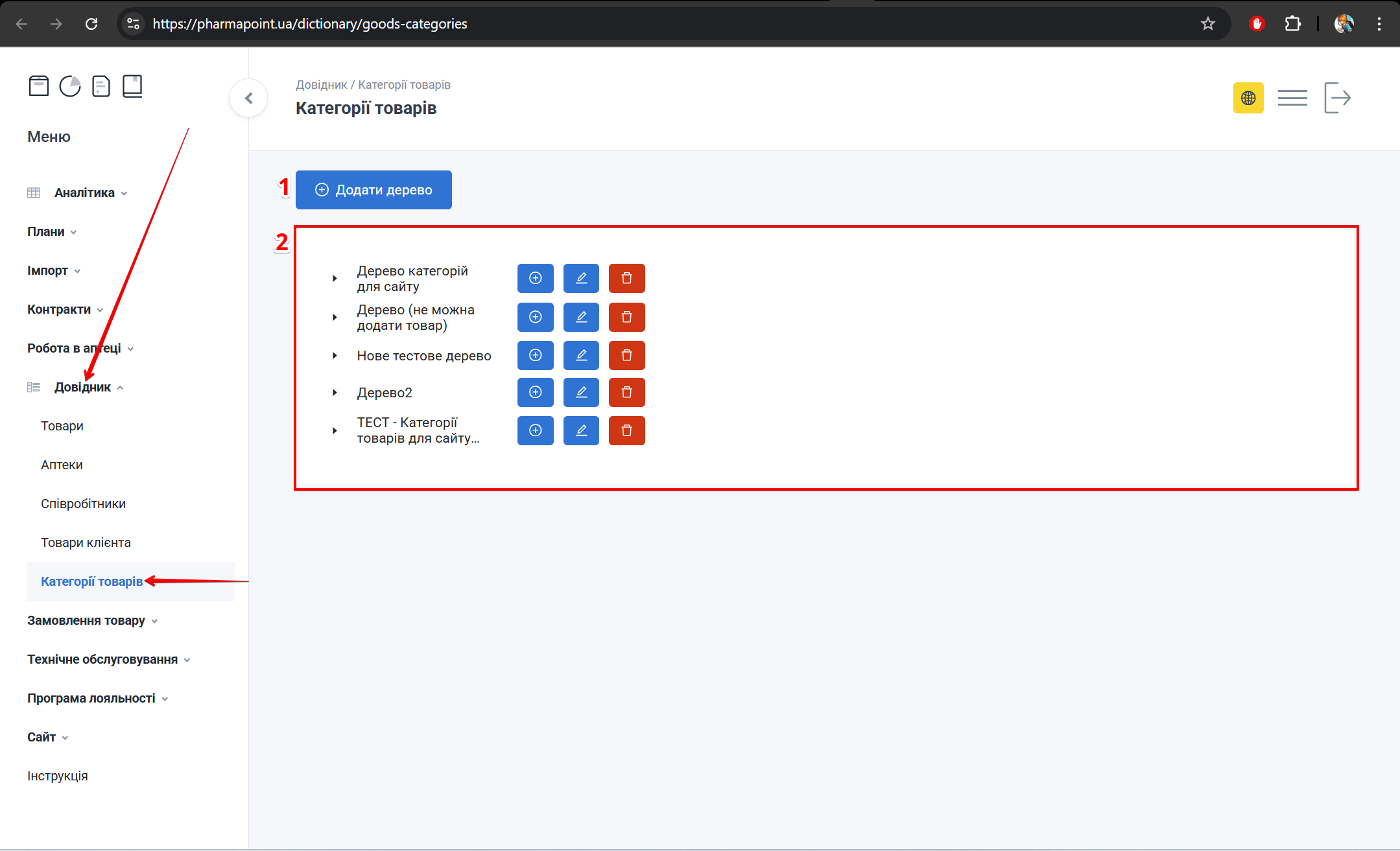Viewport: 1400px width, 851px height.
Task: Open the hamburger lines menu icon
Action: (x=1292, y=98)
